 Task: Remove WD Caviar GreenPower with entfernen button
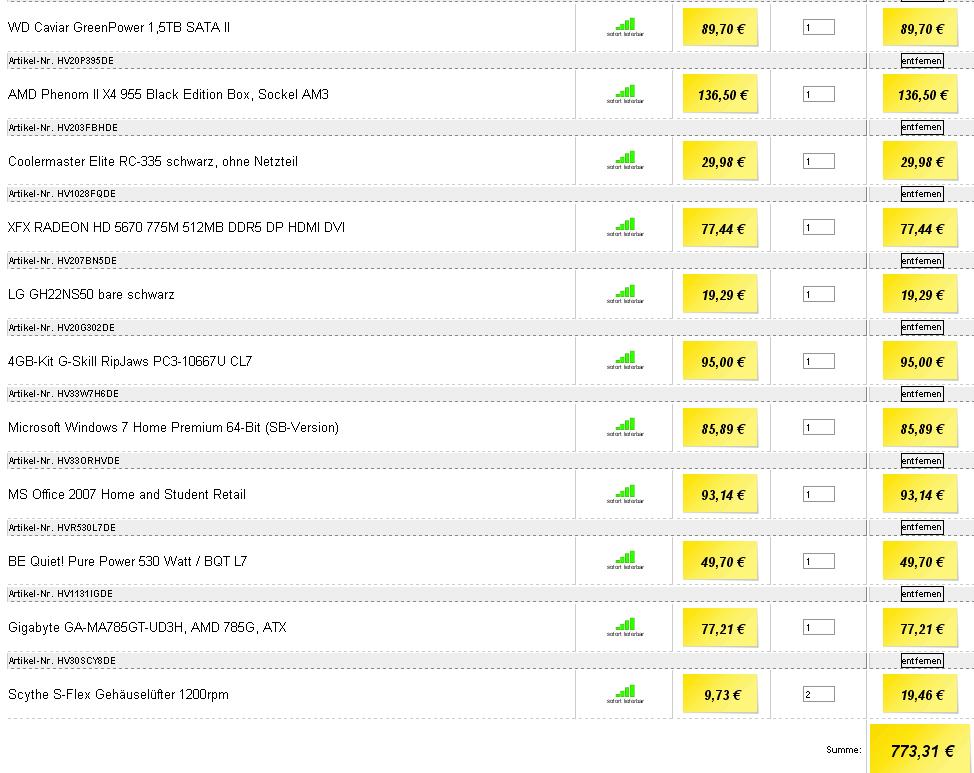(922, 60)
